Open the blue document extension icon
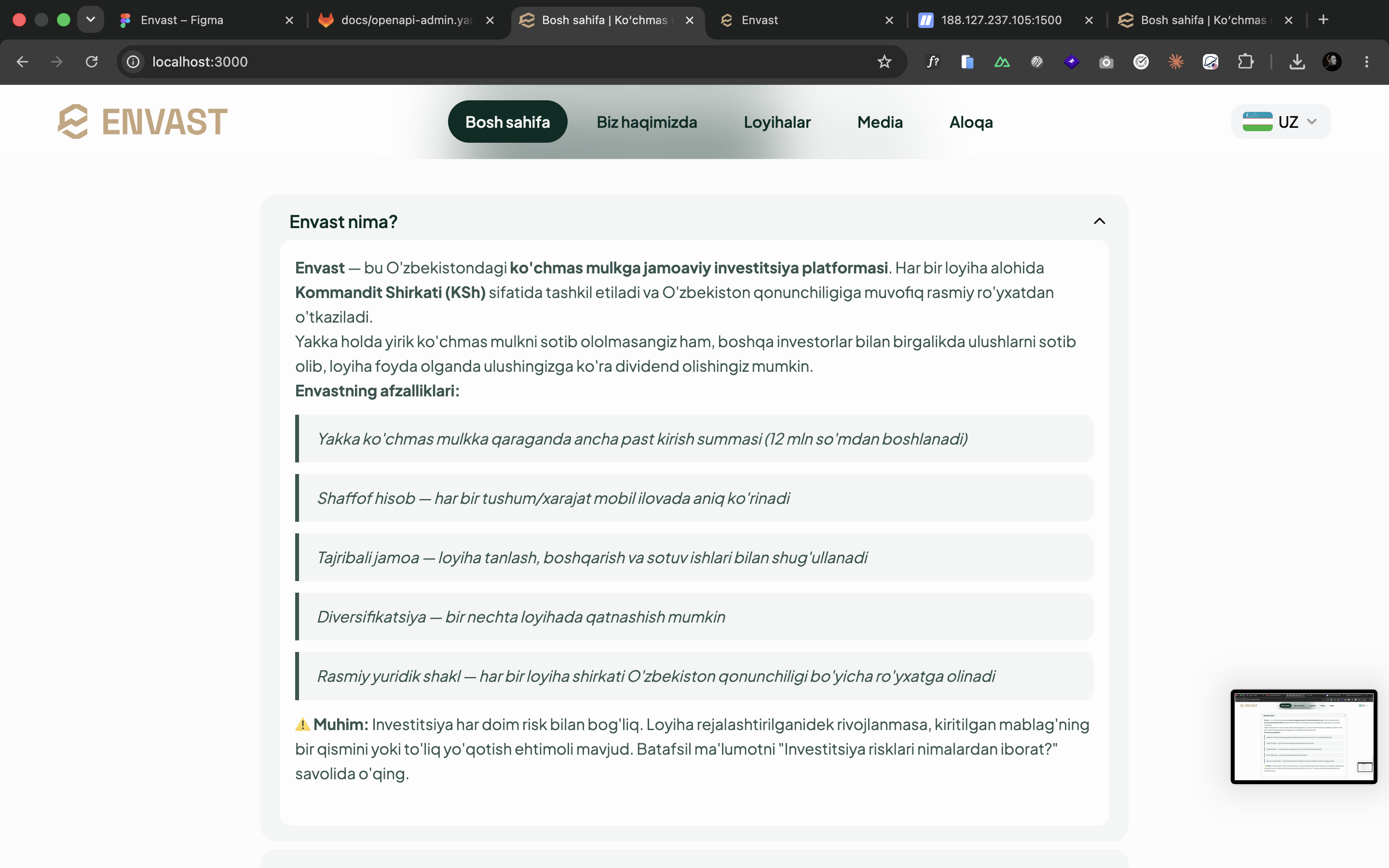This screenshot has width=1389, height=868. click(967, 61)
